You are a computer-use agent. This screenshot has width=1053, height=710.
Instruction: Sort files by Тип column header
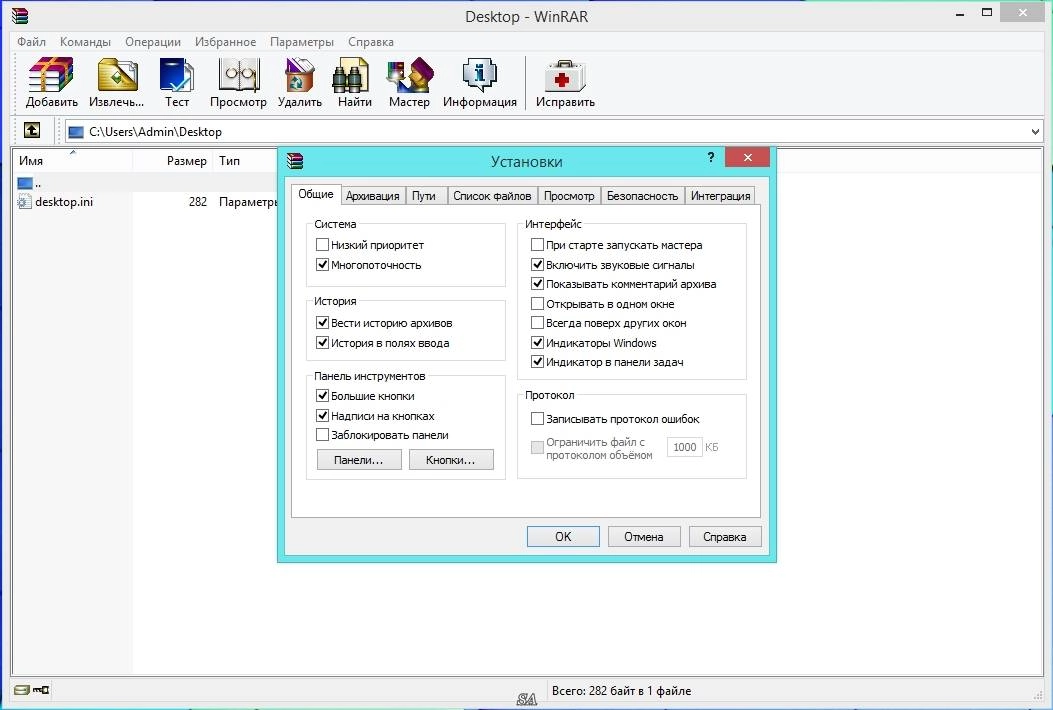(246, 161)
